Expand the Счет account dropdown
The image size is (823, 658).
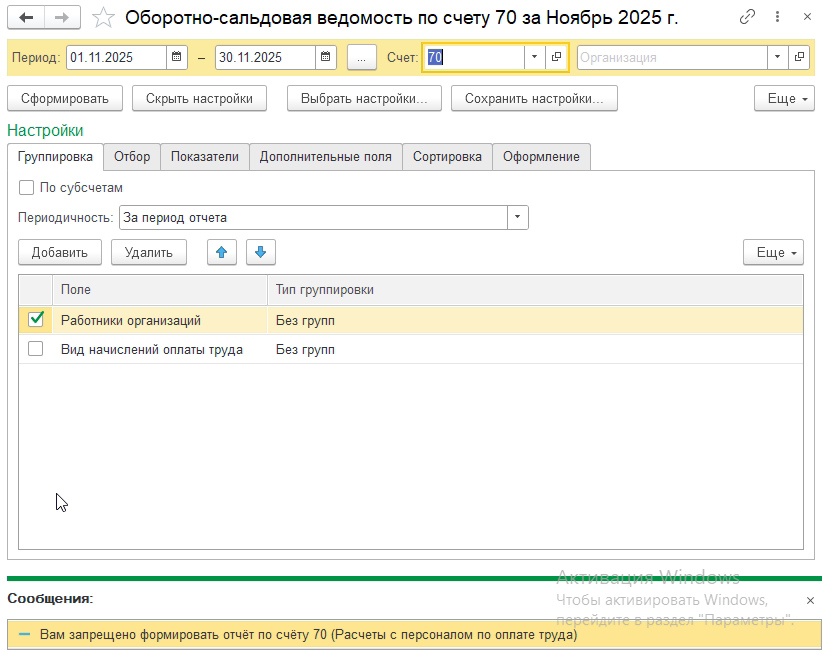pos(534,57)
